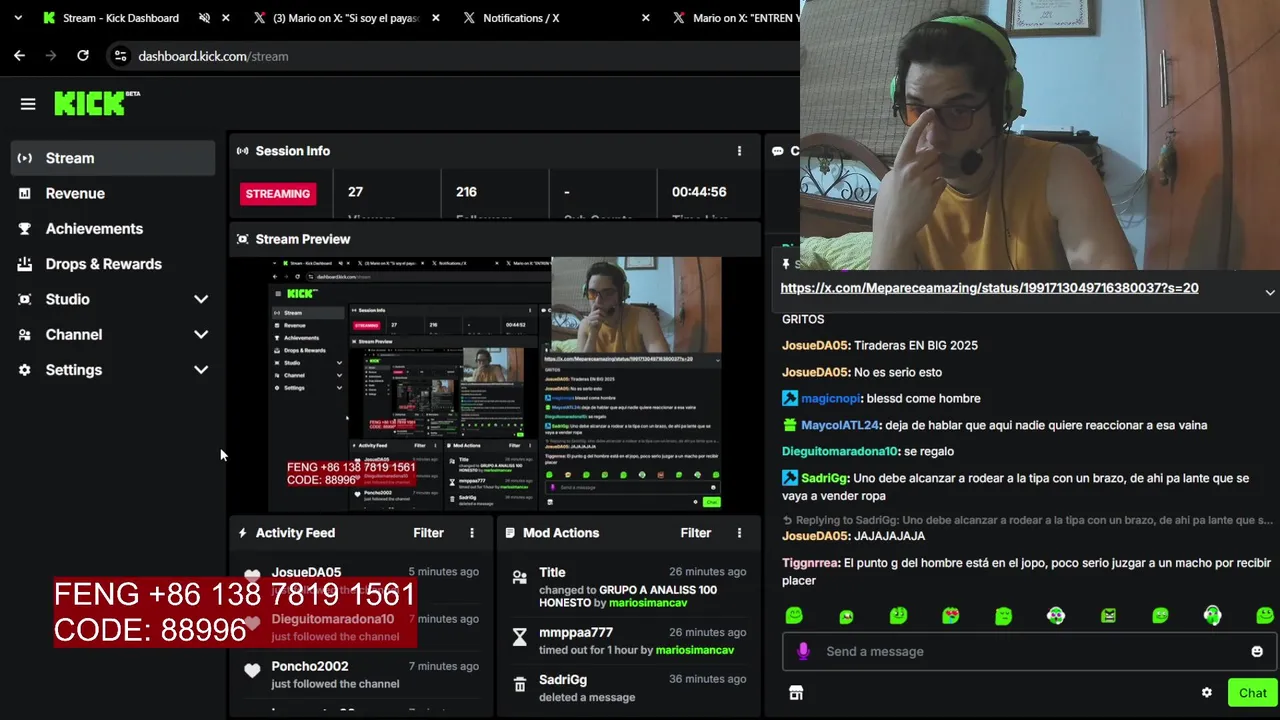
Task: Open the pinned x.com Mepareceamazing link
Action: [989, 288]
